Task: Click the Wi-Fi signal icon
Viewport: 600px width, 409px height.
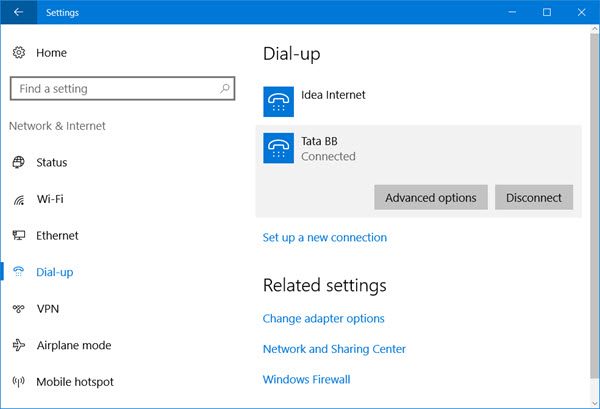Action: (19, 199)
